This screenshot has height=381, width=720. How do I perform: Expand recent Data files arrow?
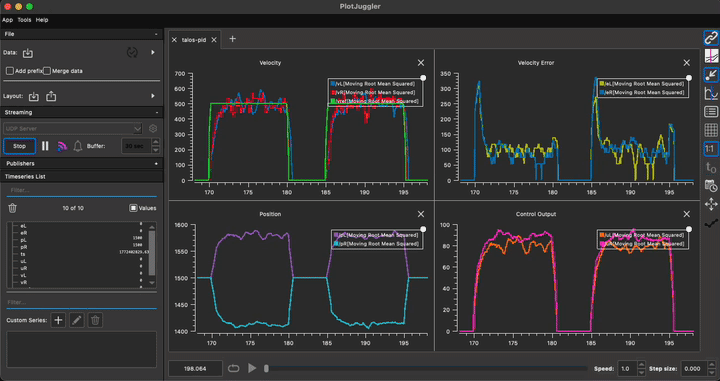pyautogui.click(x=153, y=52)
